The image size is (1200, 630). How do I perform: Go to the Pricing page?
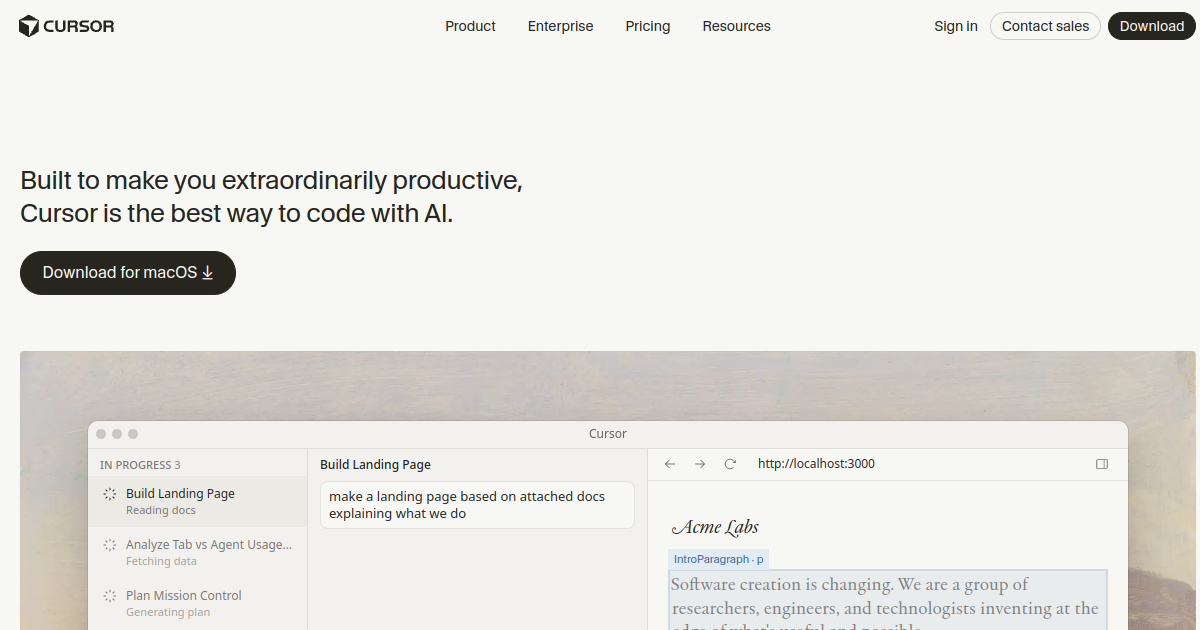coord(648,26)
